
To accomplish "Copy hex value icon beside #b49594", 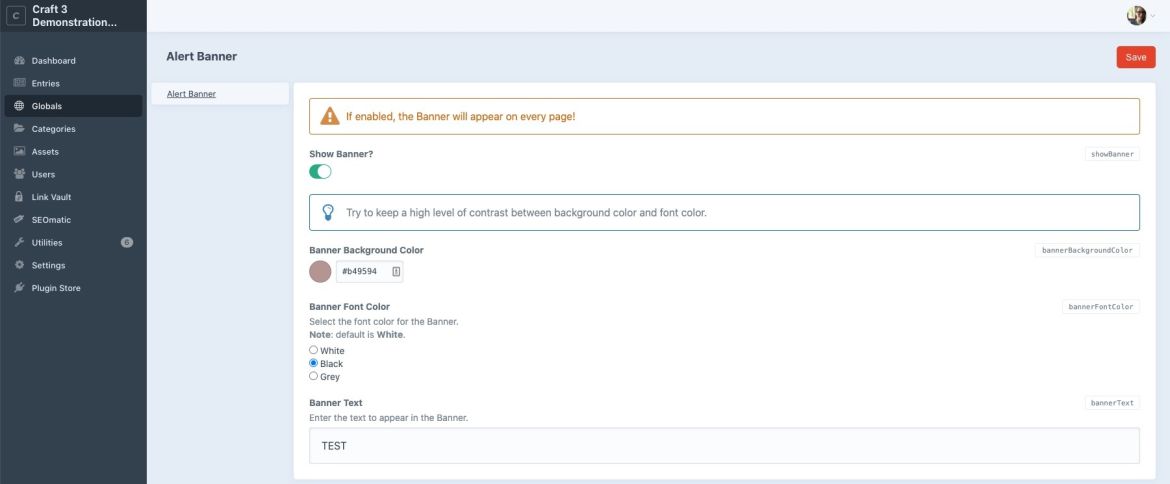I will click(396, 272).
